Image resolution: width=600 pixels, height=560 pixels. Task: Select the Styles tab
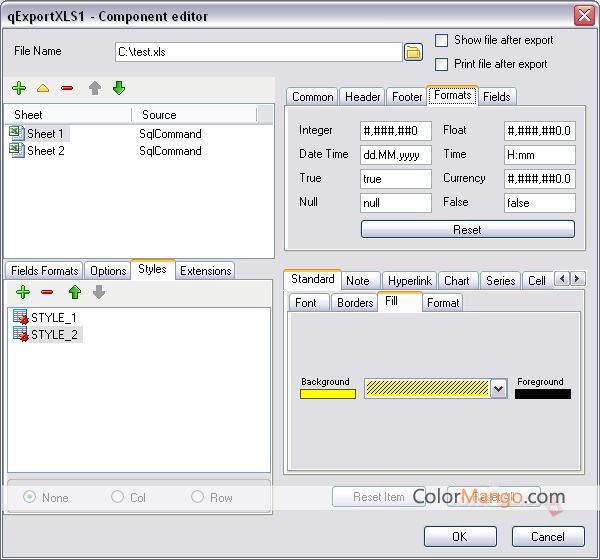(152, 269)
